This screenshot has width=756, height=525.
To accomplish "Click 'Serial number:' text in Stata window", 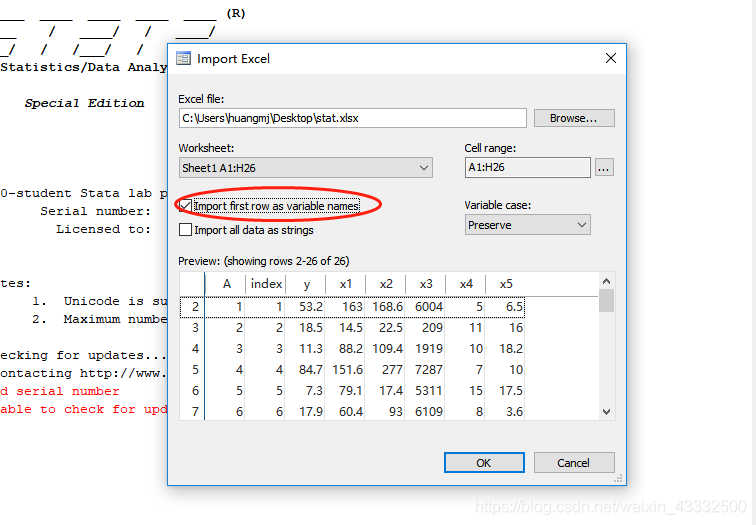I will pos(95,211).
